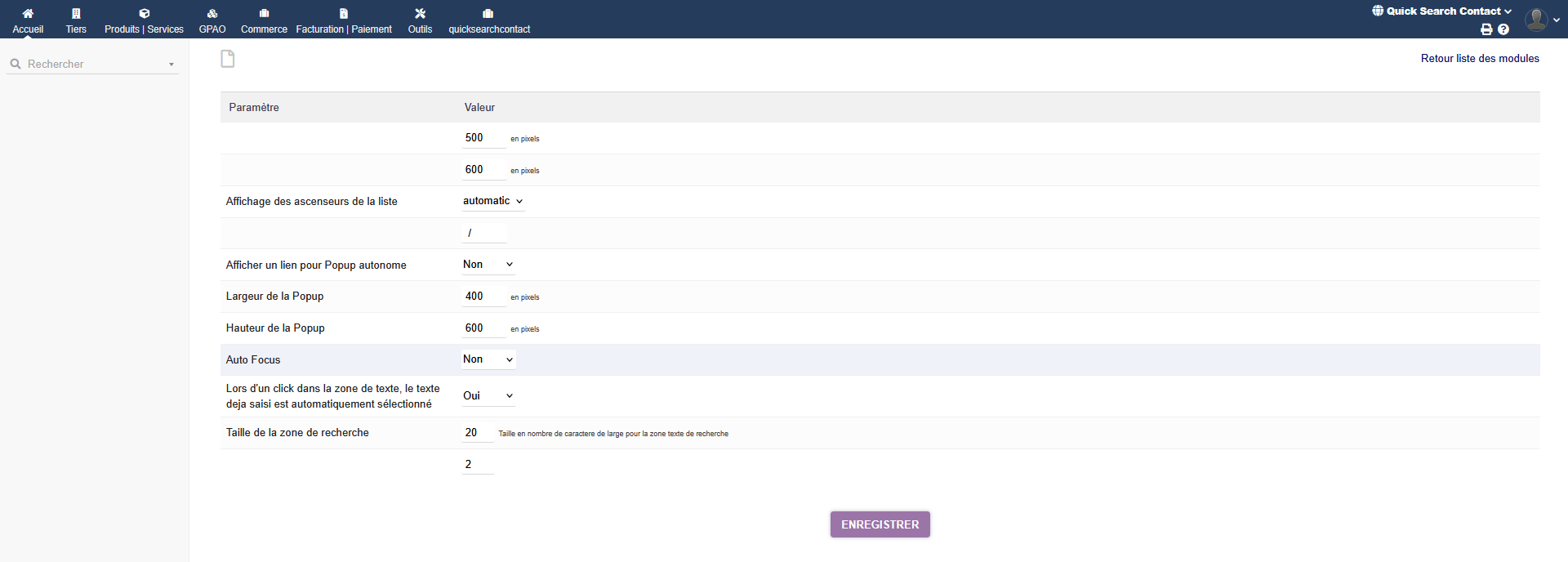The height and width of the screenshot is (562, 1568).
Task: Open the Commerce briefcase icon
Action: coord(264,13)
